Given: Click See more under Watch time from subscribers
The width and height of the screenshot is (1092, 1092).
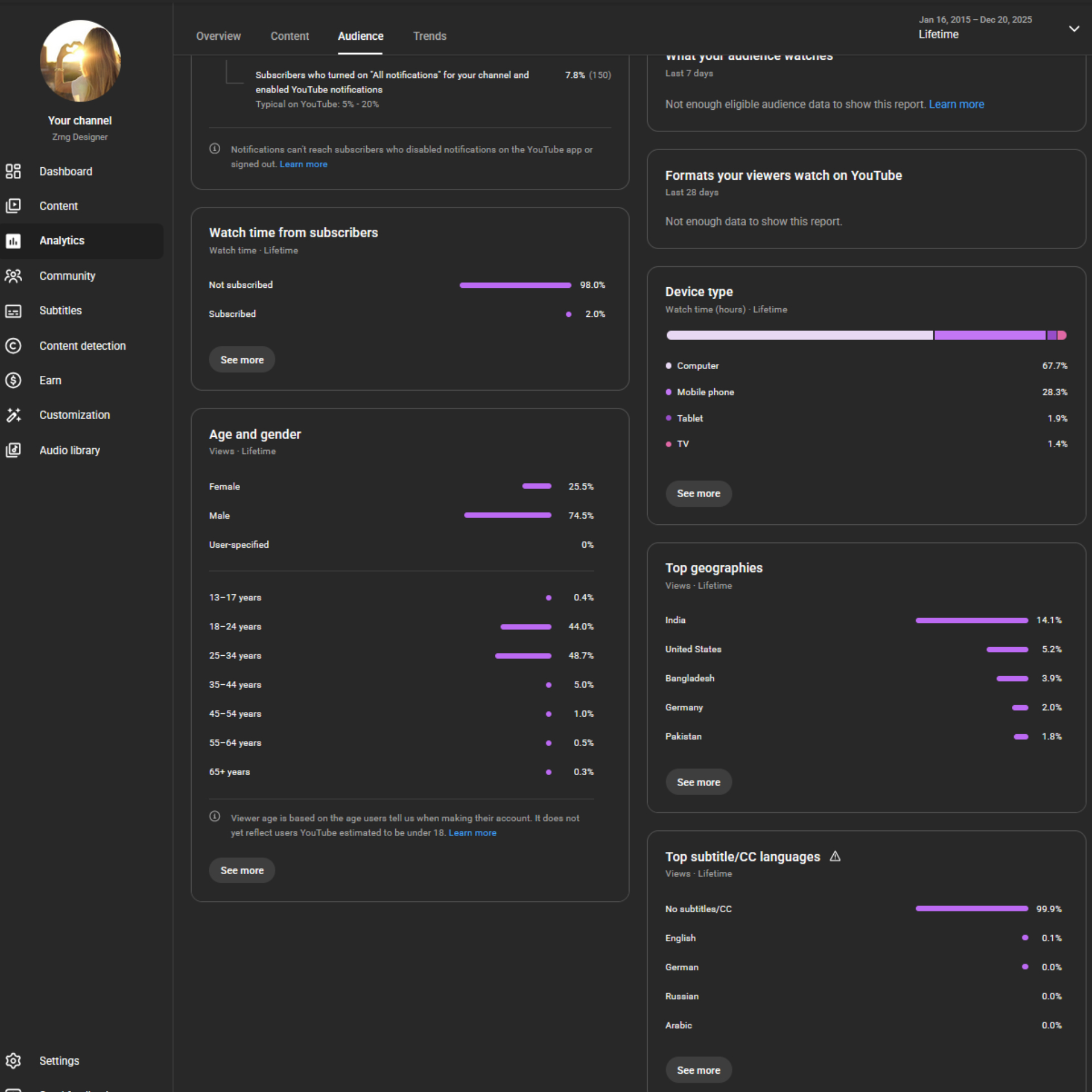Looking at the screenshot, I should (x=242, y=360).
